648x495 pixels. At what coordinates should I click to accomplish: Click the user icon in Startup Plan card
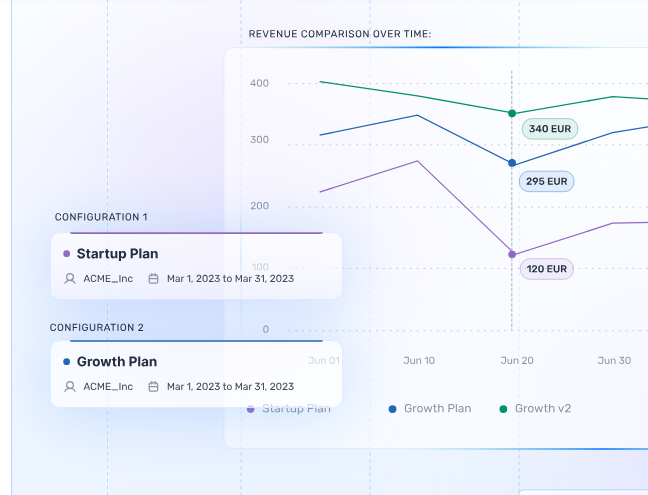tap(70, 279)
